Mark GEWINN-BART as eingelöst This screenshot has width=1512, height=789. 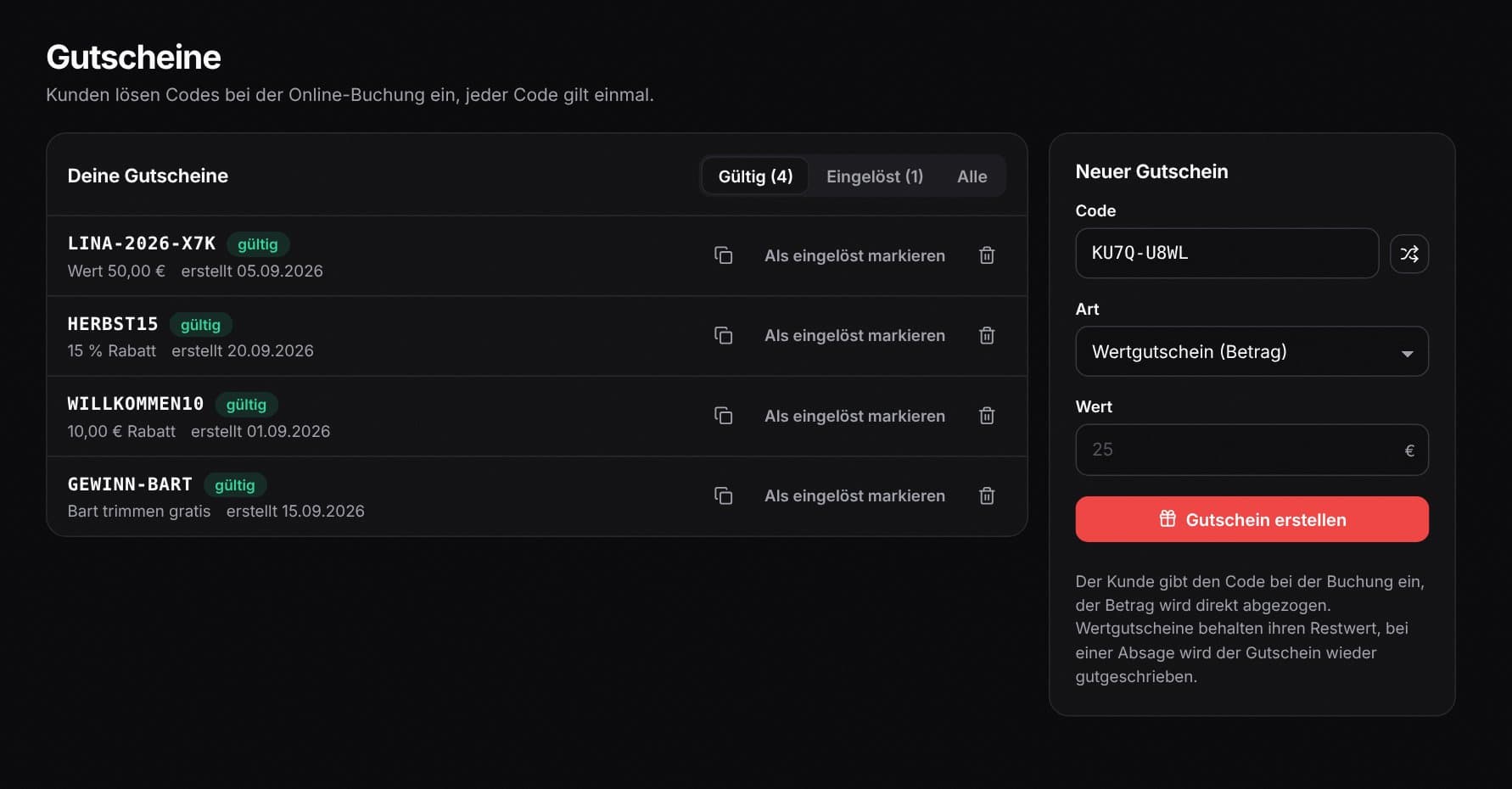pyautogui.click(x=854, y=495)
